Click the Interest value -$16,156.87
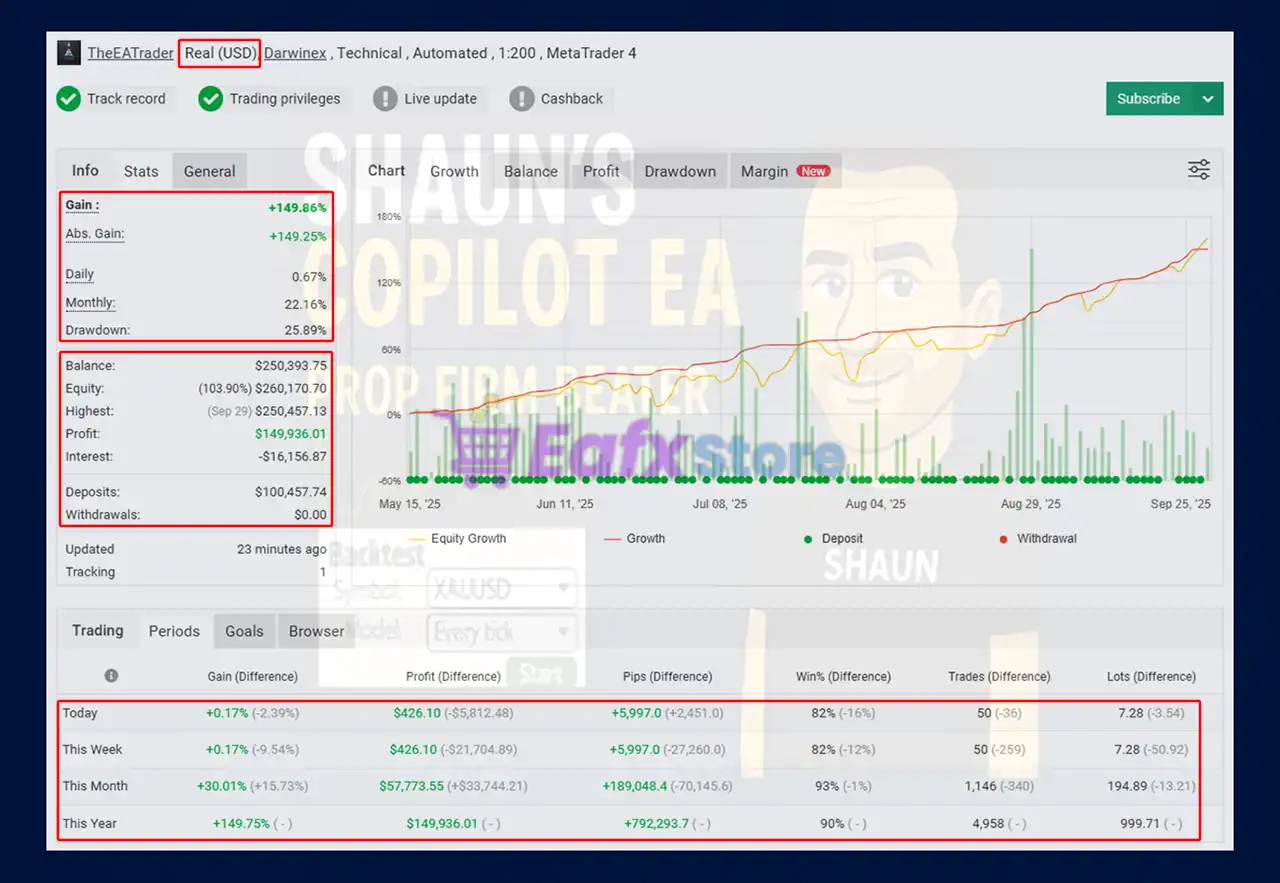 point(291,456)
